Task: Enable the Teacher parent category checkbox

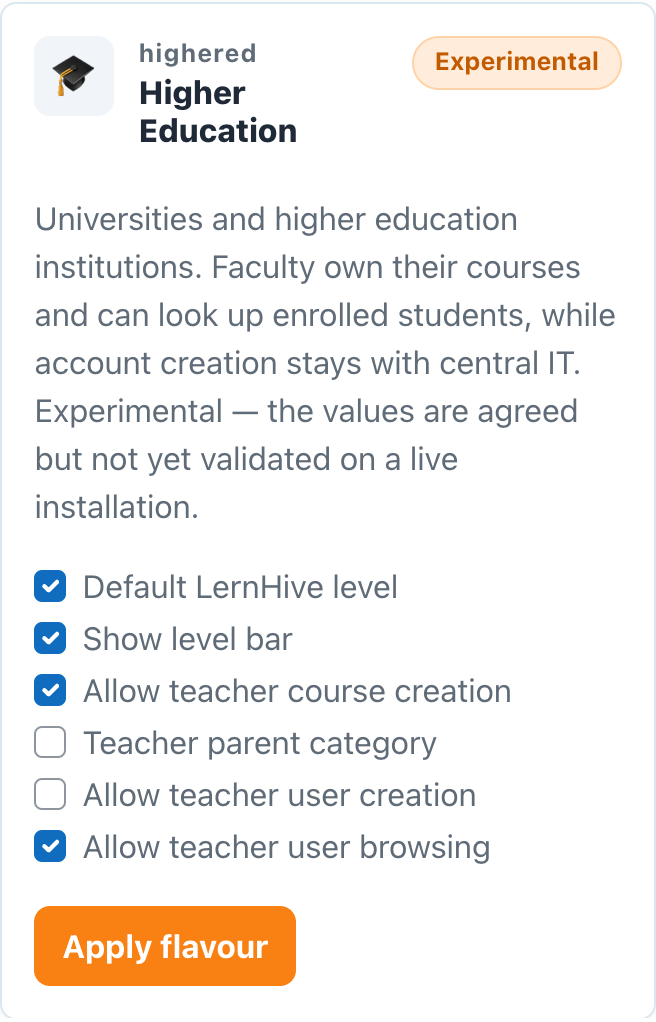Action: [x=50, y=742]
